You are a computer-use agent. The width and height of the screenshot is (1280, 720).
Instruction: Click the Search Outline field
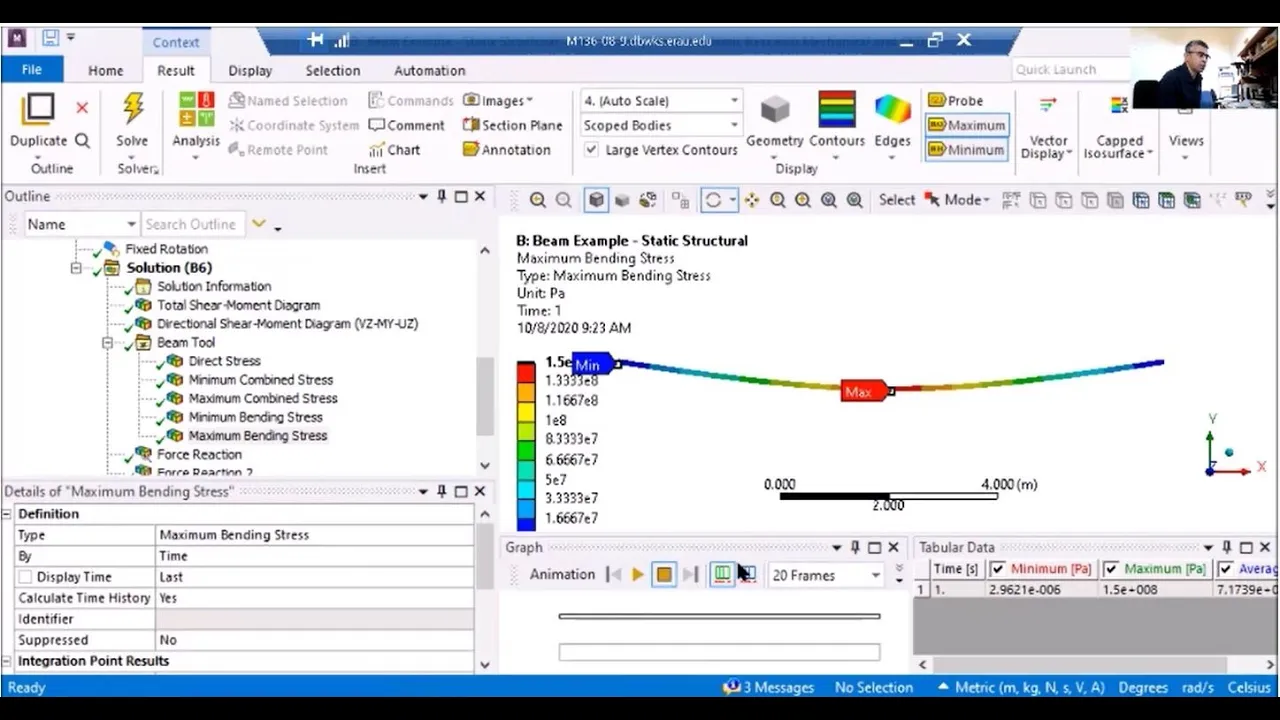pyautogui.click(x=191, y=224)
